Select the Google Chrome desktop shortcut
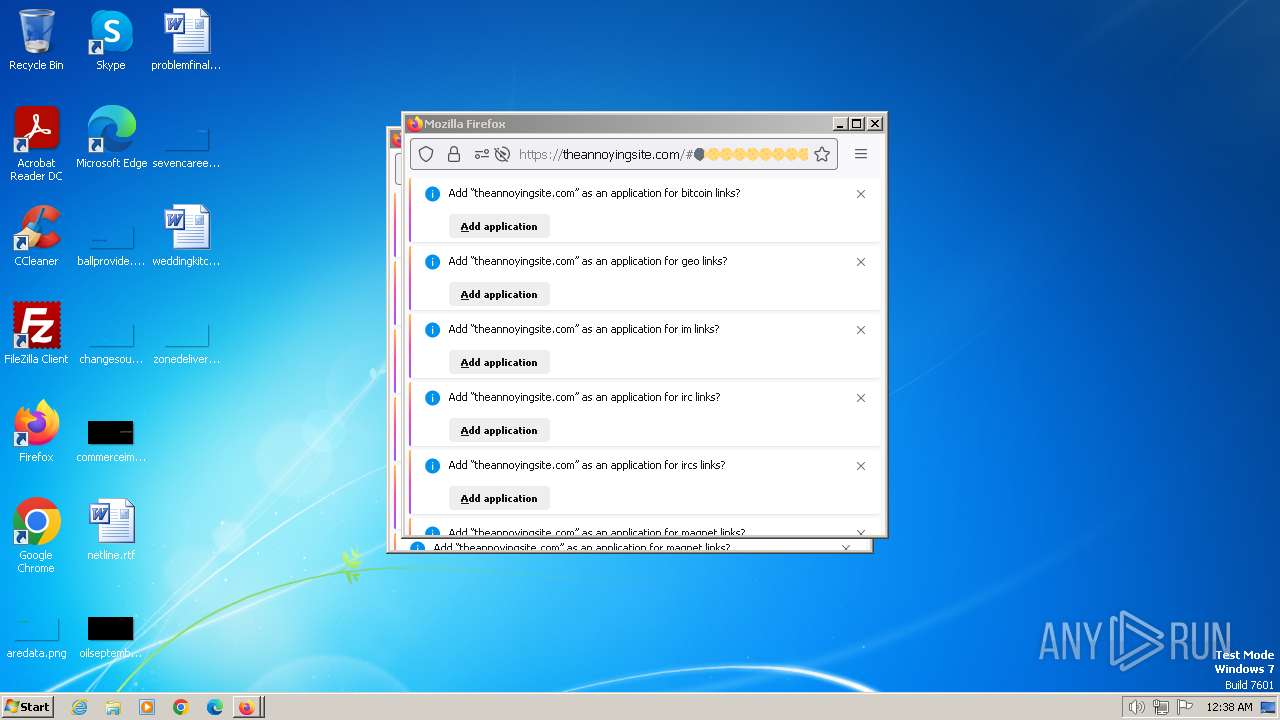This screenshot has height=720, width=1280. click(x=36, y=536)
